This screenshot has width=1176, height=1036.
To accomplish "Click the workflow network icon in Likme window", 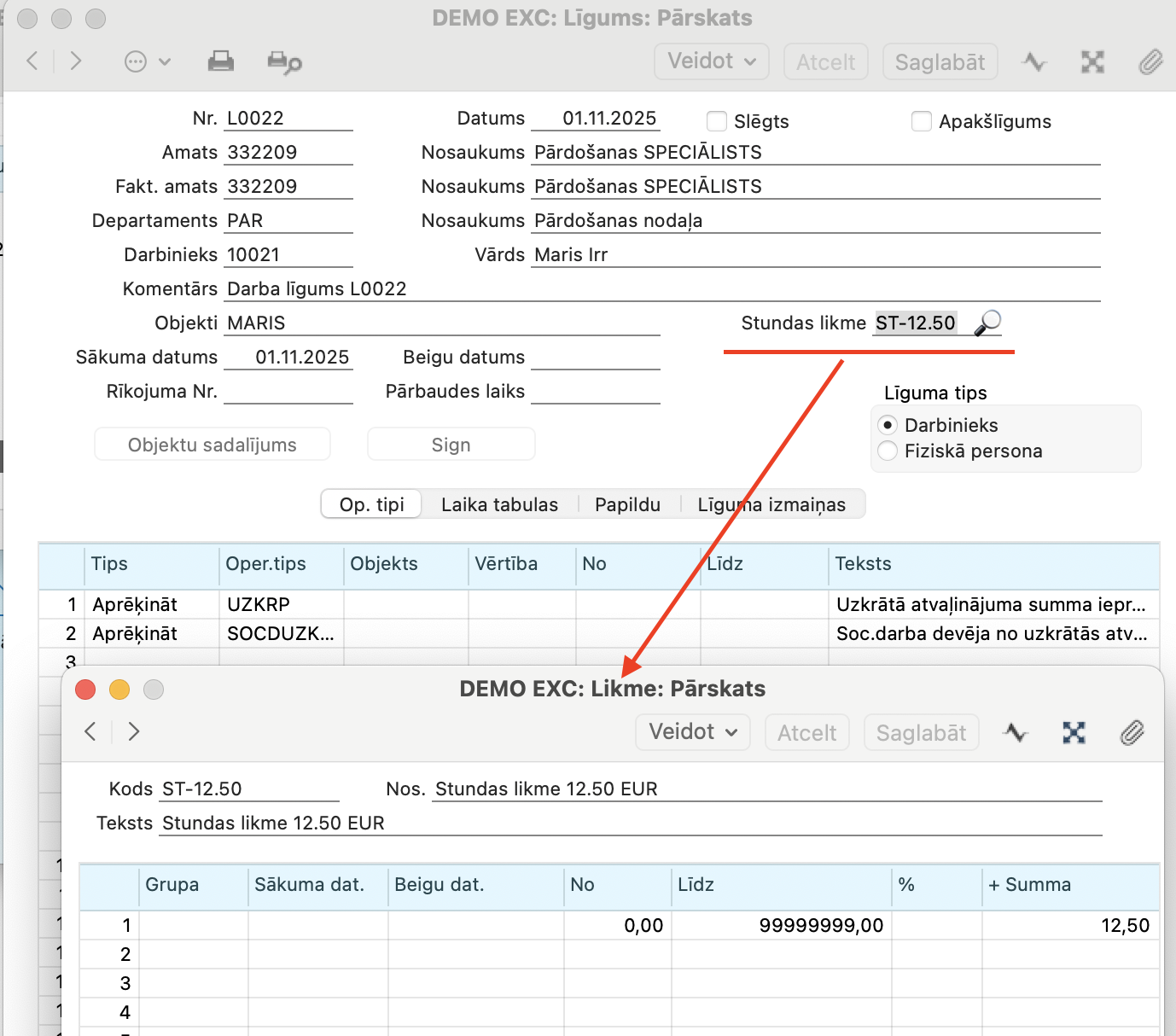I will 1074,732.
